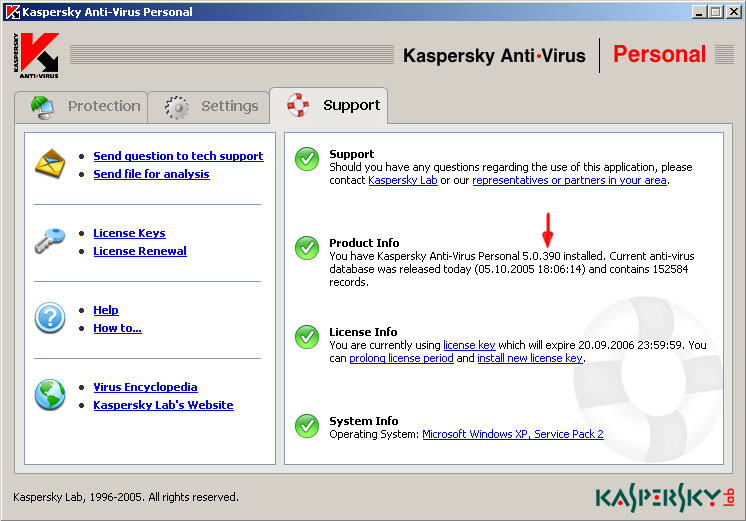This screenshot has width=746, height=521.
Task: Click the lifebuoy icon on the Support tab
Action: coord(298,105)
